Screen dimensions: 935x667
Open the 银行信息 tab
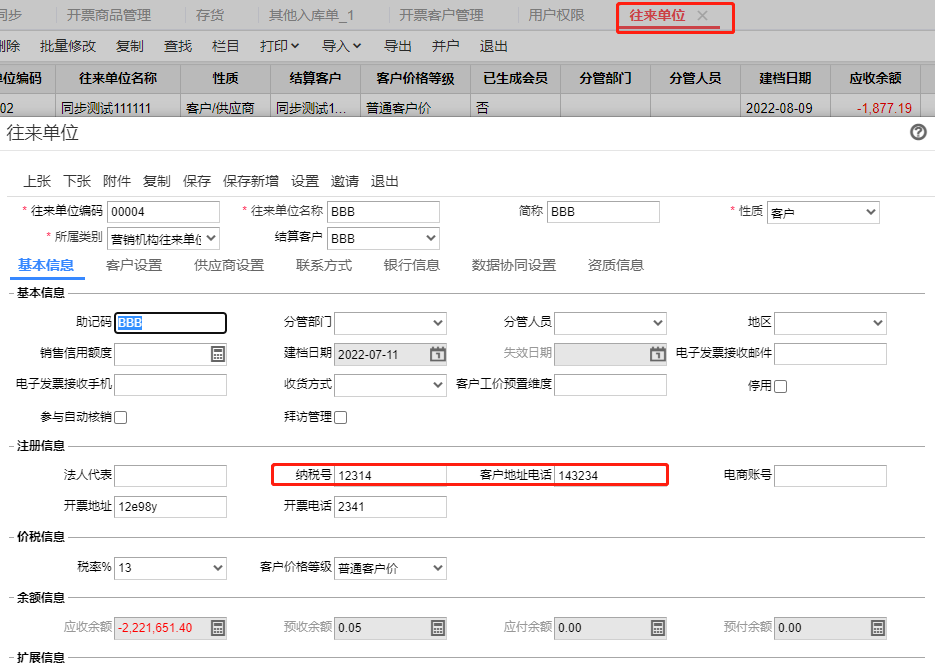coord(412,265)
